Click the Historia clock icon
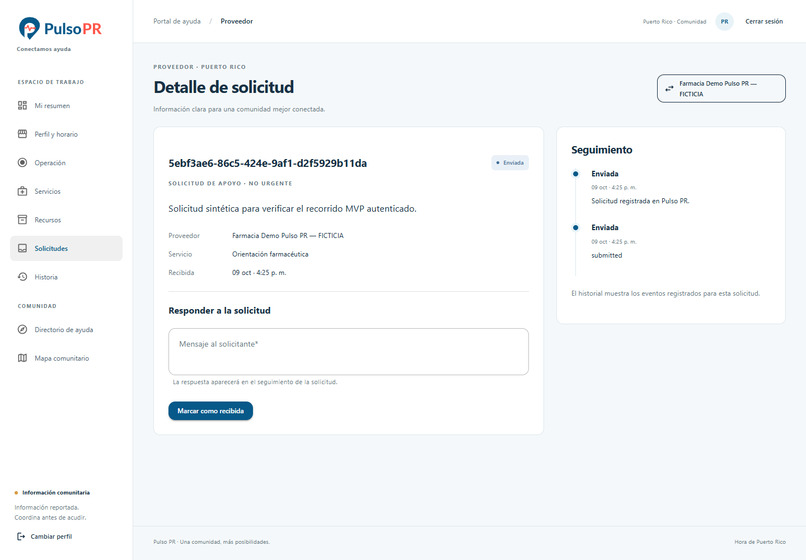 click(22, 277)
